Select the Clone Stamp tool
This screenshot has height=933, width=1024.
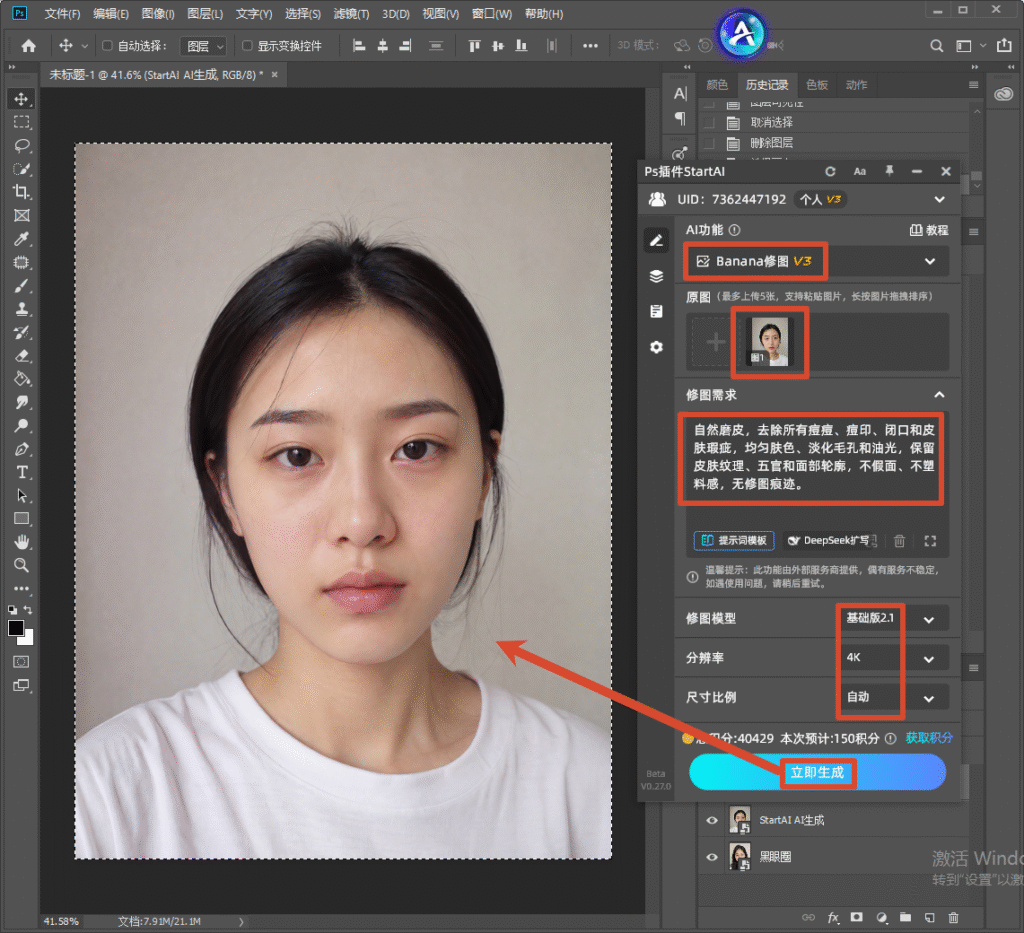(21, 309)
